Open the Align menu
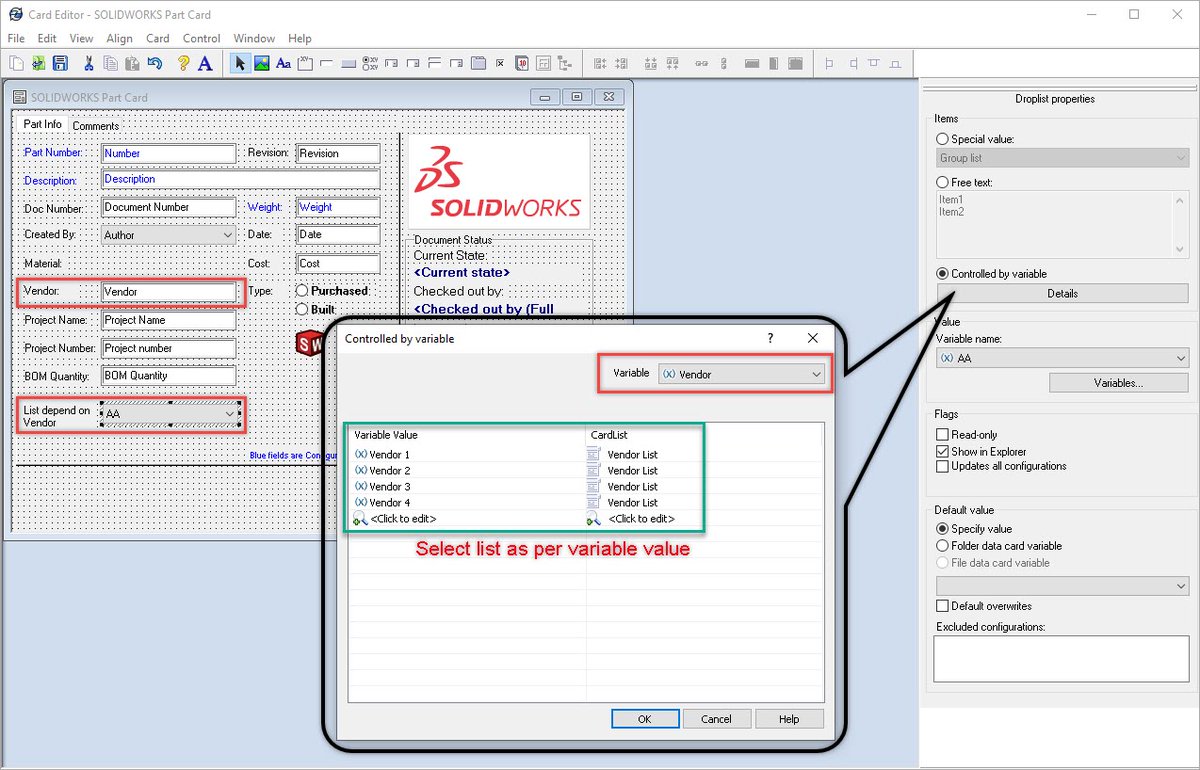Screen dimensions: 1200x770 click(x=119, y=38)
